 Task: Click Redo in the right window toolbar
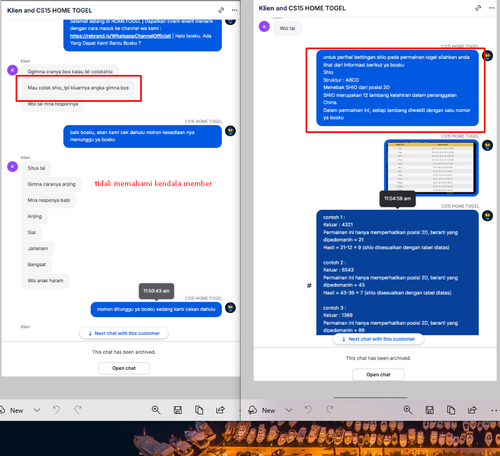[x=330, y=410]
